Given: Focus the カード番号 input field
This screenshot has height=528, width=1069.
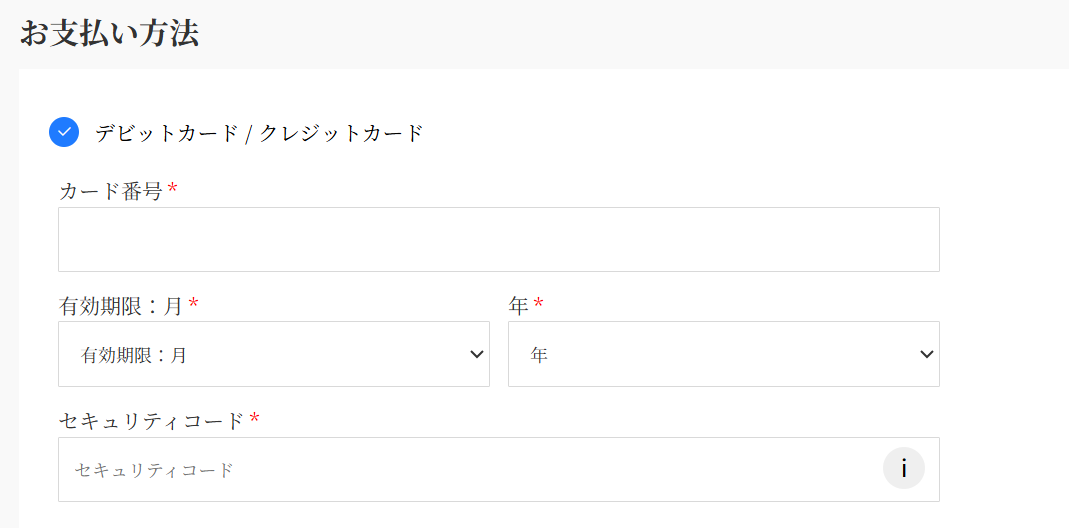Looking at the screenshot, I should coord(498,240).
